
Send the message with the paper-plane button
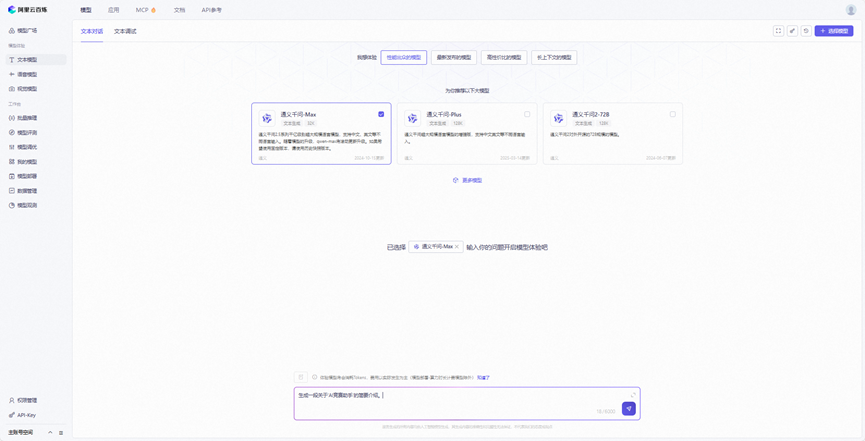click(629, 408)
